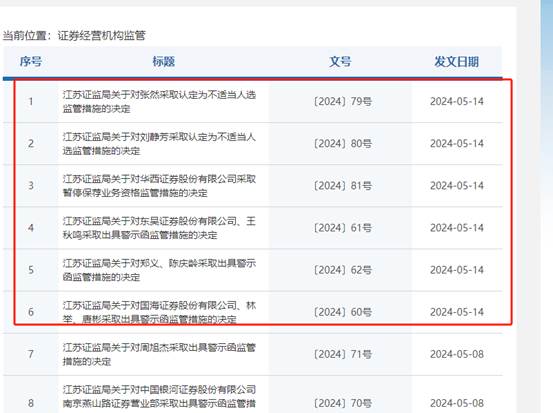This screenshot has height=413, width=553.
Task: Select document number 〔2024〕79号 cell
Action: [x=342, y=102]
